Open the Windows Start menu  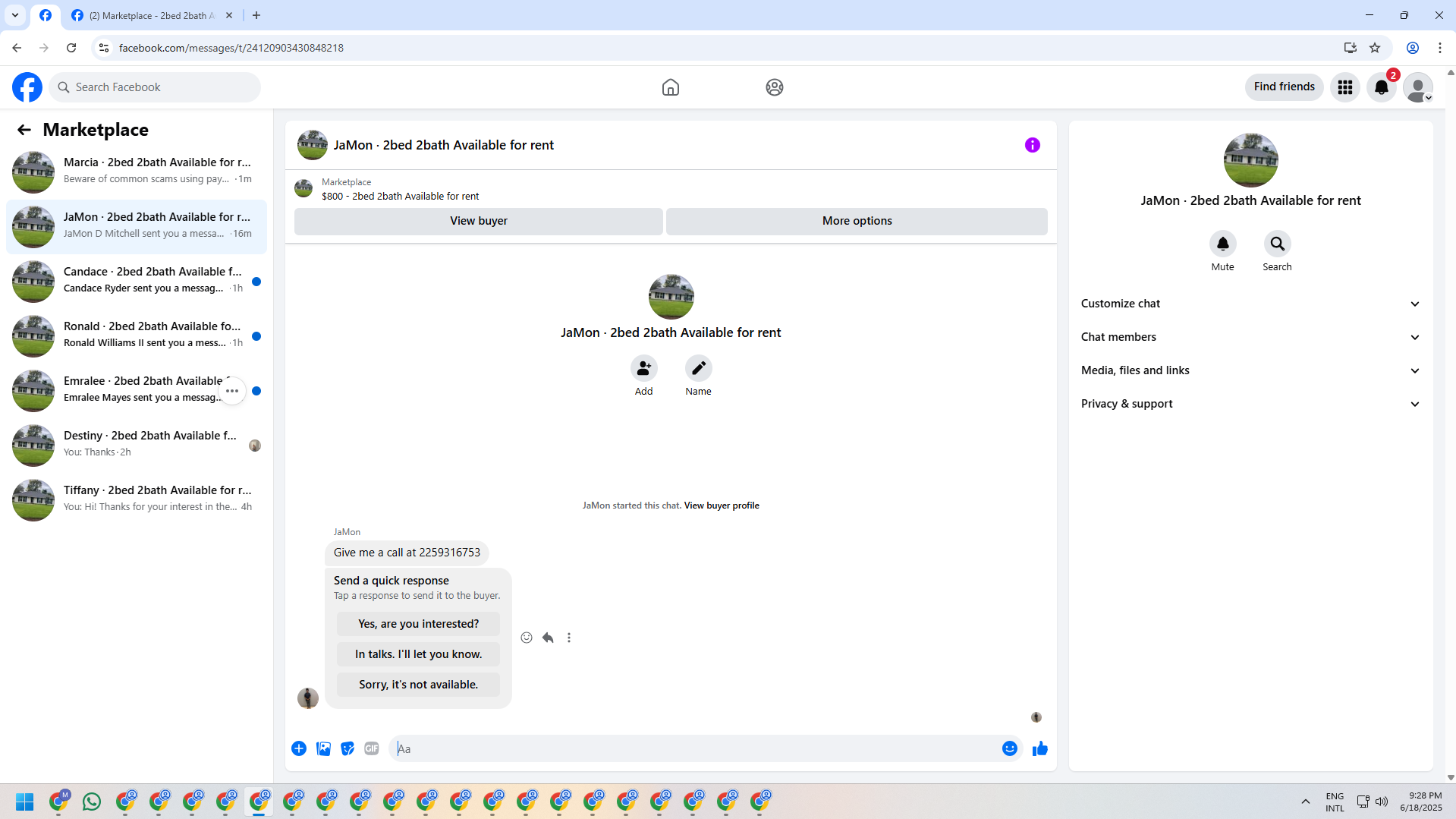(25, 802)
